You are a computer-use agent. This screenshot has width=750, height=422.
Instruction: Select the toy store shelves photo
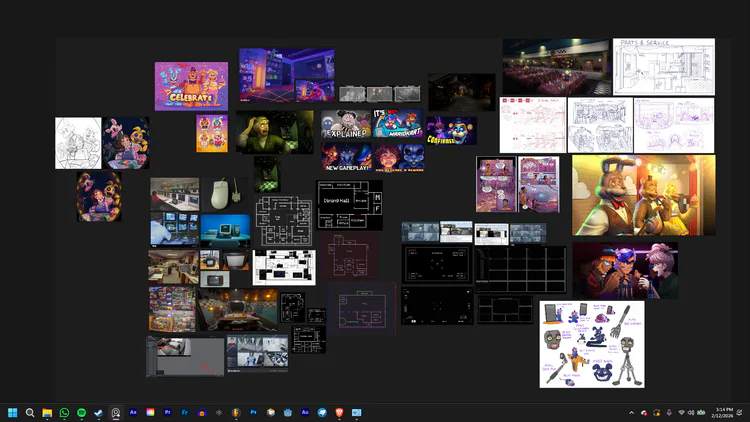(x=172, y=309)
